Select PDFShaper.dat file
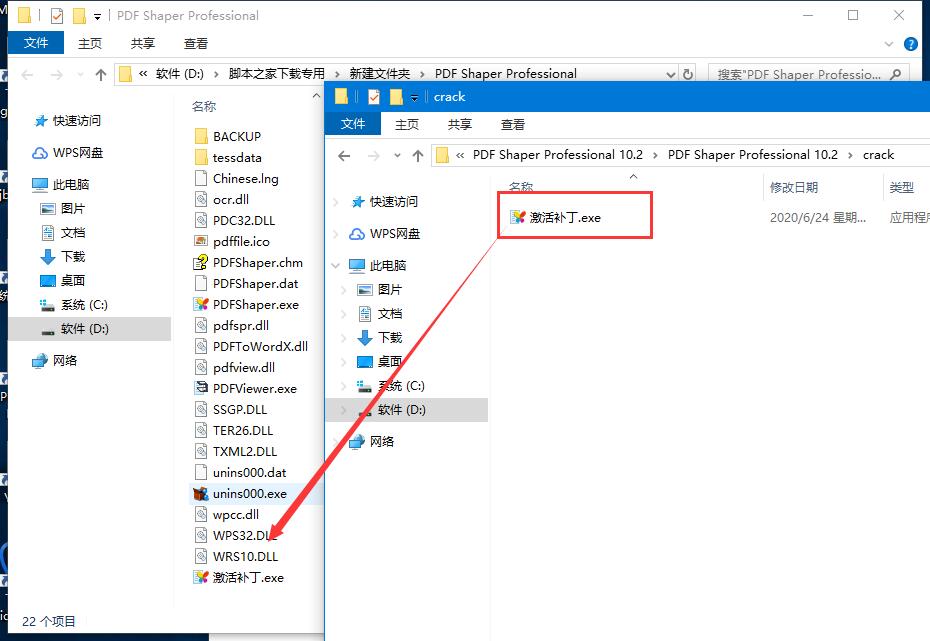Viewport: 930px width, 641px height. (246, 284)
